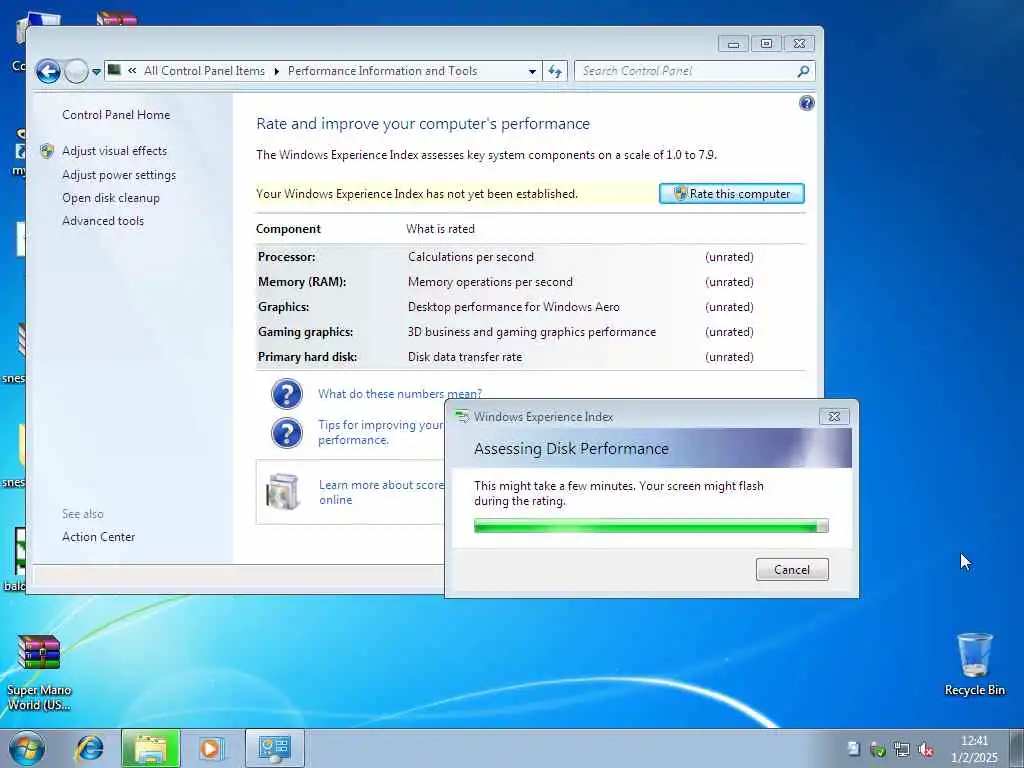Expand the breadcrumb arrow after All Control Panel Items

[x=276, y=71]
